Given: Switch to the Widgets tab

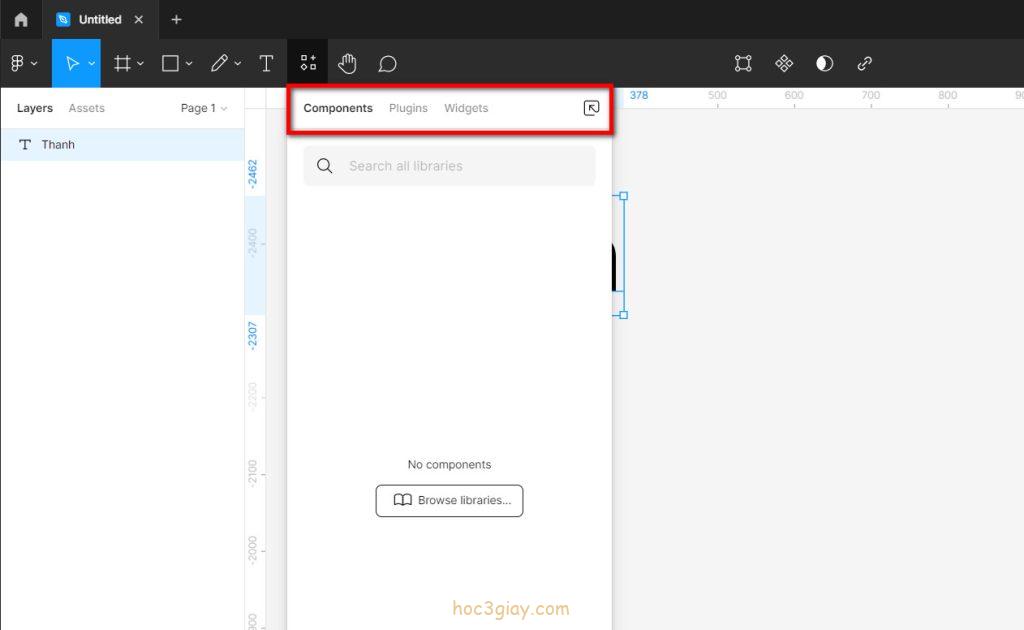Looking at the screenshot, I should point(466,108).
